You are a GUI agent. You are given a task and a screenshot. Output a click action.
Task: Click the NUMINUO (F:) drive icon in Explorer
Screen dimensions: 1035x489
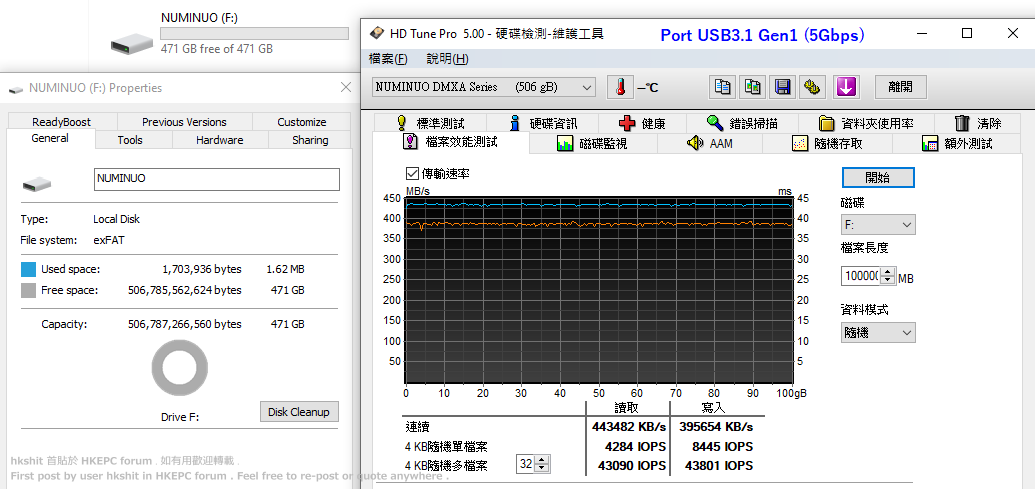pyautogui.click(x=131, y=45)
